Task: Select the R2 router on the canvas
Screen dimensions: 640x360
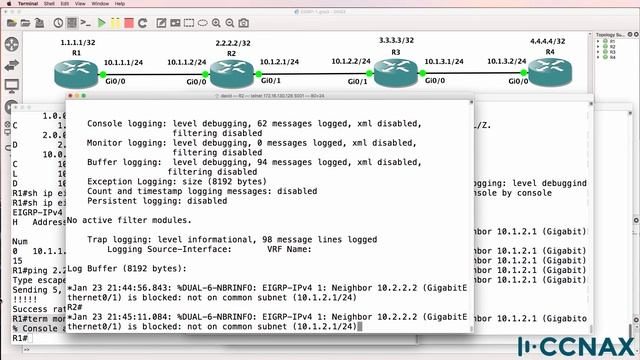Action: (x=231, y=74)
